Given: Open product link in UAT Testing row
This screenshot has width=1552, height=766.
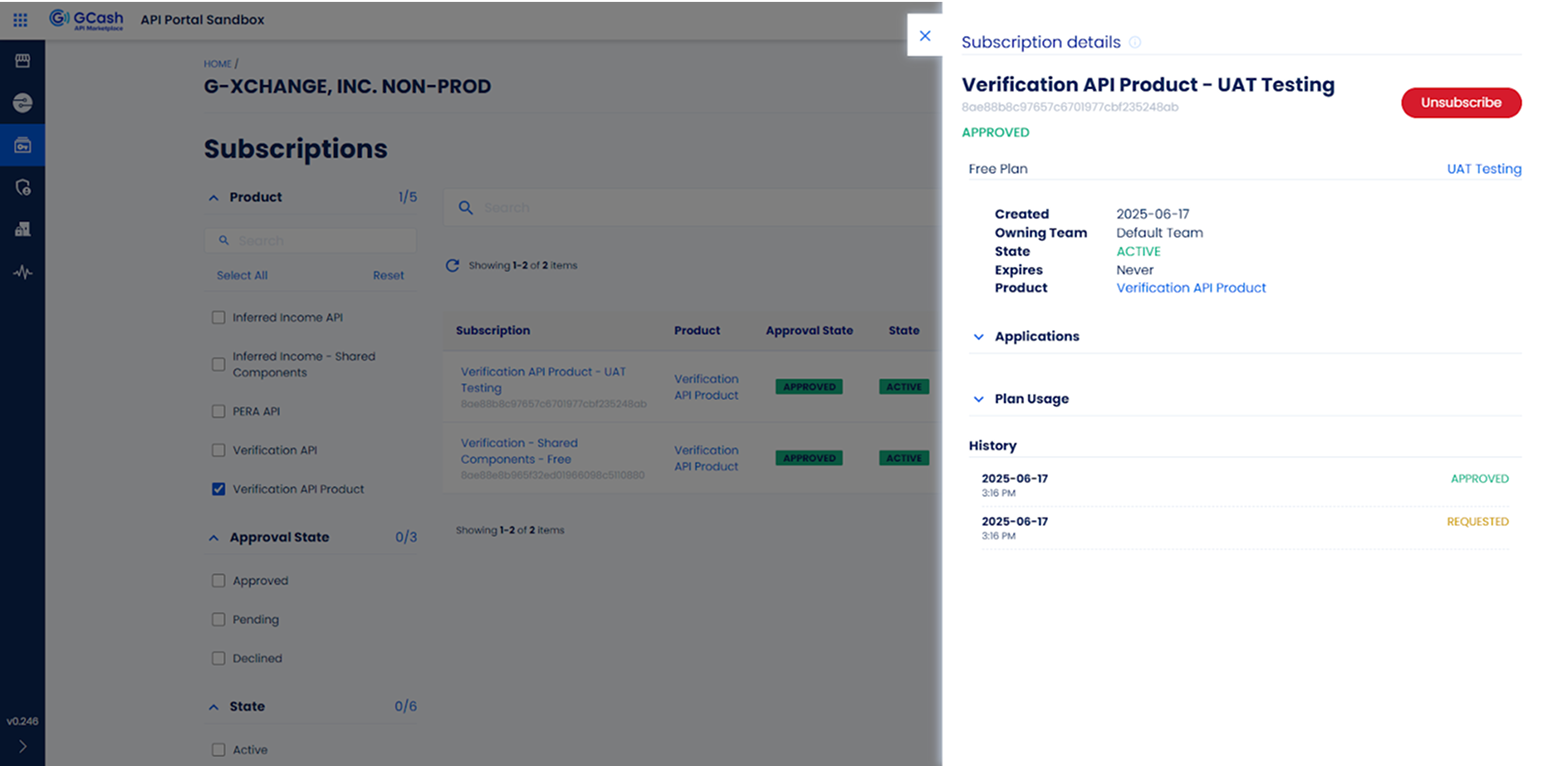Looking at the screenshot, I should [x=706, y=387].
